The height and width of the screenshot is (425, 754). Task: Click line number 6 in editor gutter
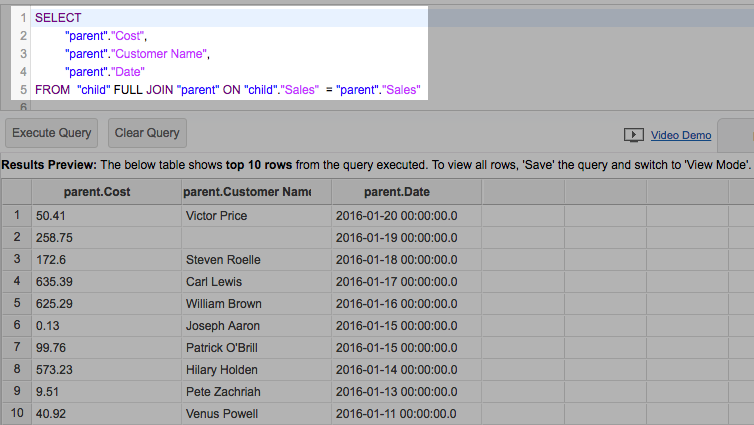[x=22, y=106]
